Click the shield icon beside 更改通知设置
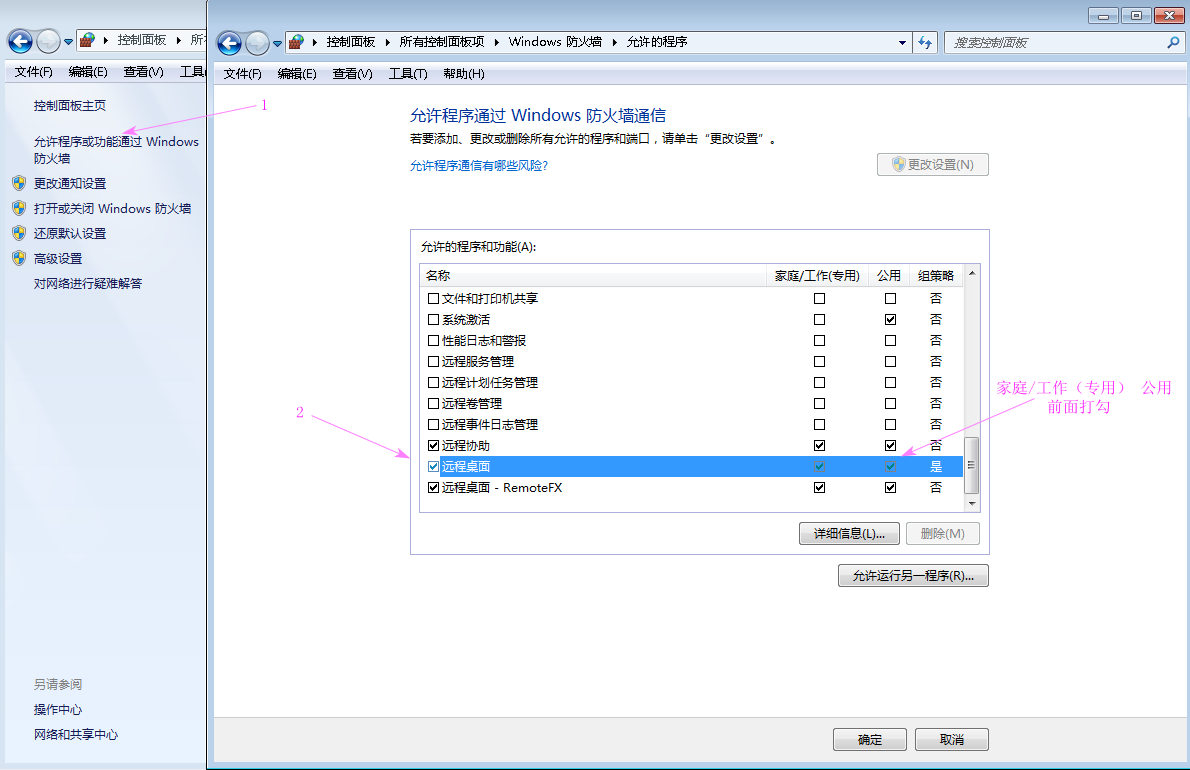 (20, 183)
